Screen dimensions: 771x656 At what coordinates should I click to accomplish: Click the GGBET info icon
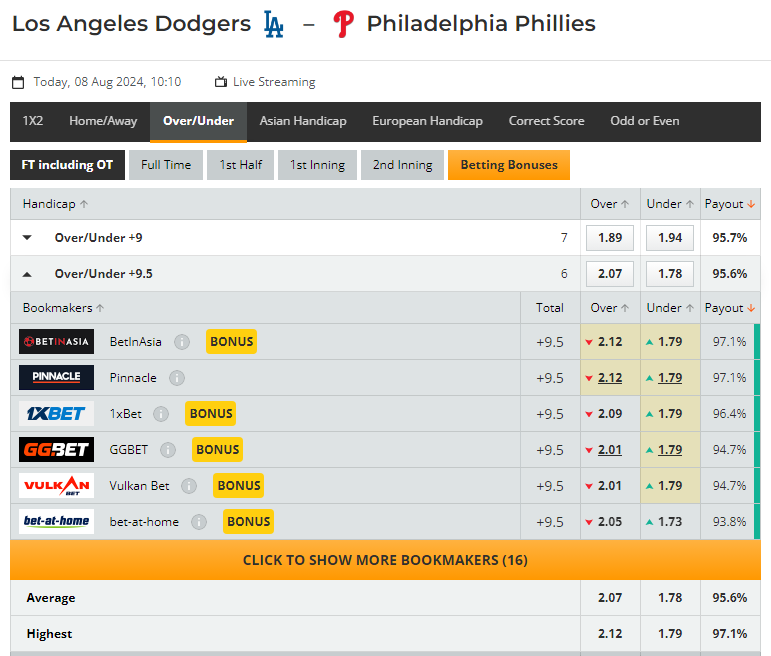(x=168, y=449)
